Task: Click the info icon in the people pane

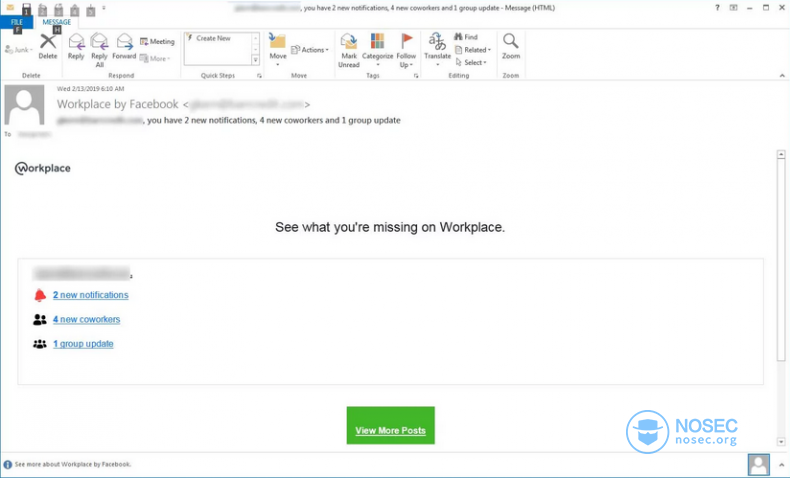Action: [x=8, y=464]
